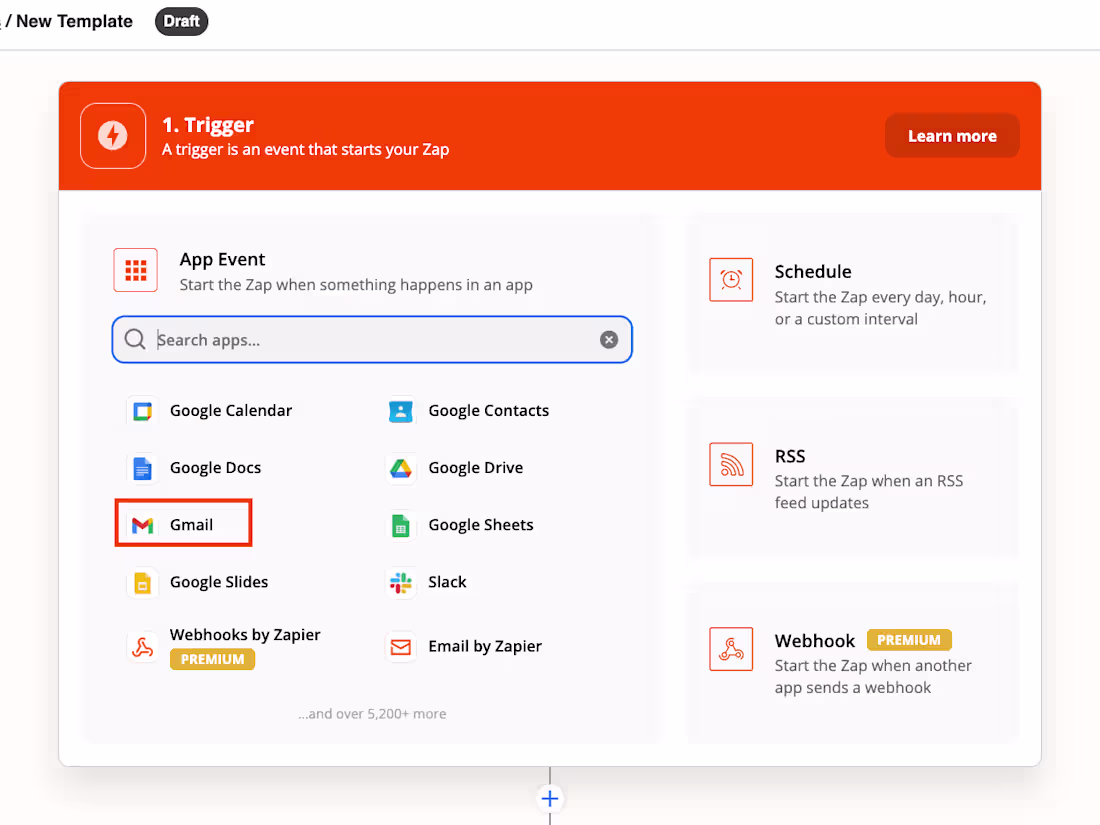Click the Draft status badge

(x=181, y=21)
